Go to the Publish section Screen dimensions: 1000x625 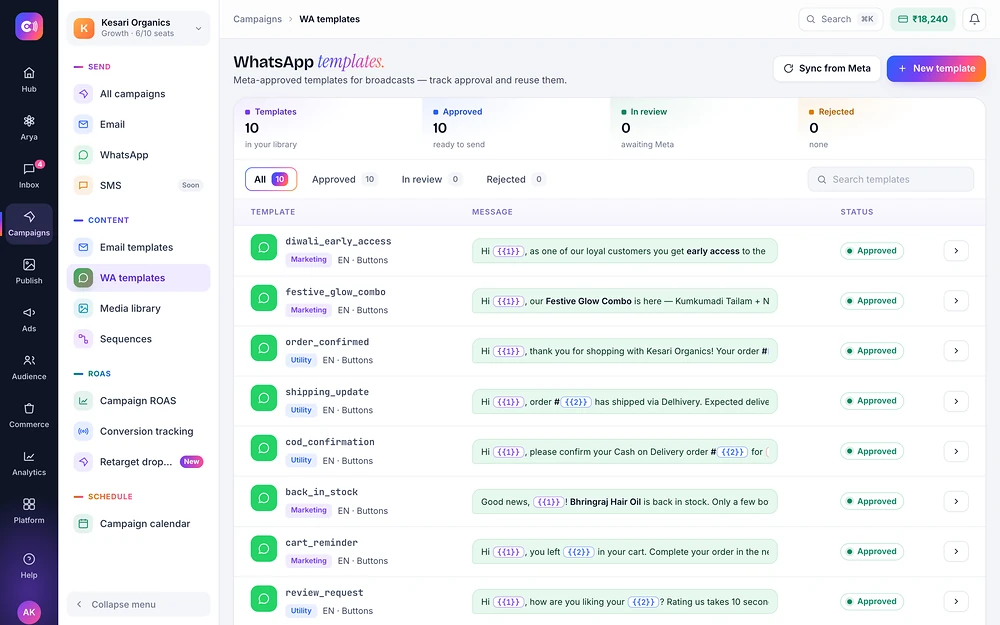point(29,271)
